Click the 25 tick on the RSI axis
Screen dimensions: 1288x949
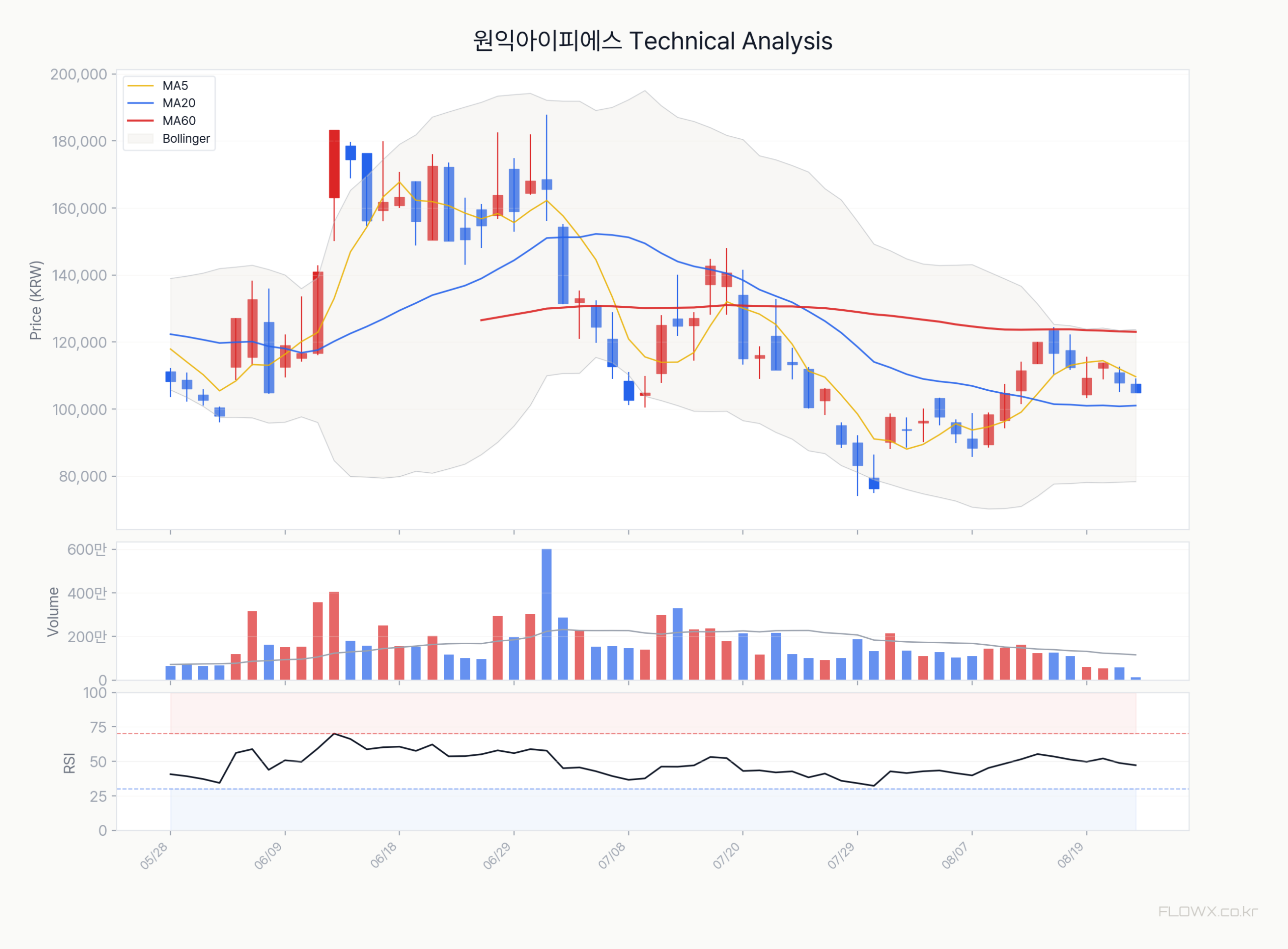(98, 796)
